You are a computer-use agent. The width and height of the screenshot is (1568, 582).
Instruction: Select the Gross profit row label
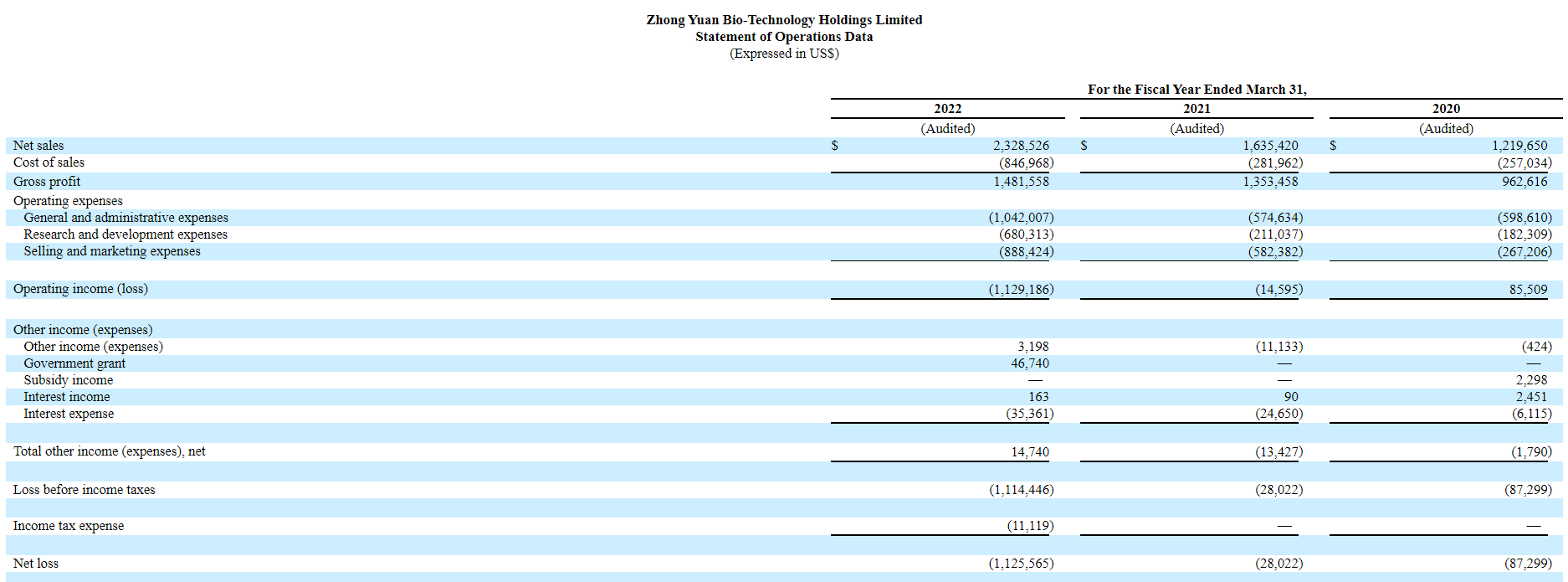[47, 182]
